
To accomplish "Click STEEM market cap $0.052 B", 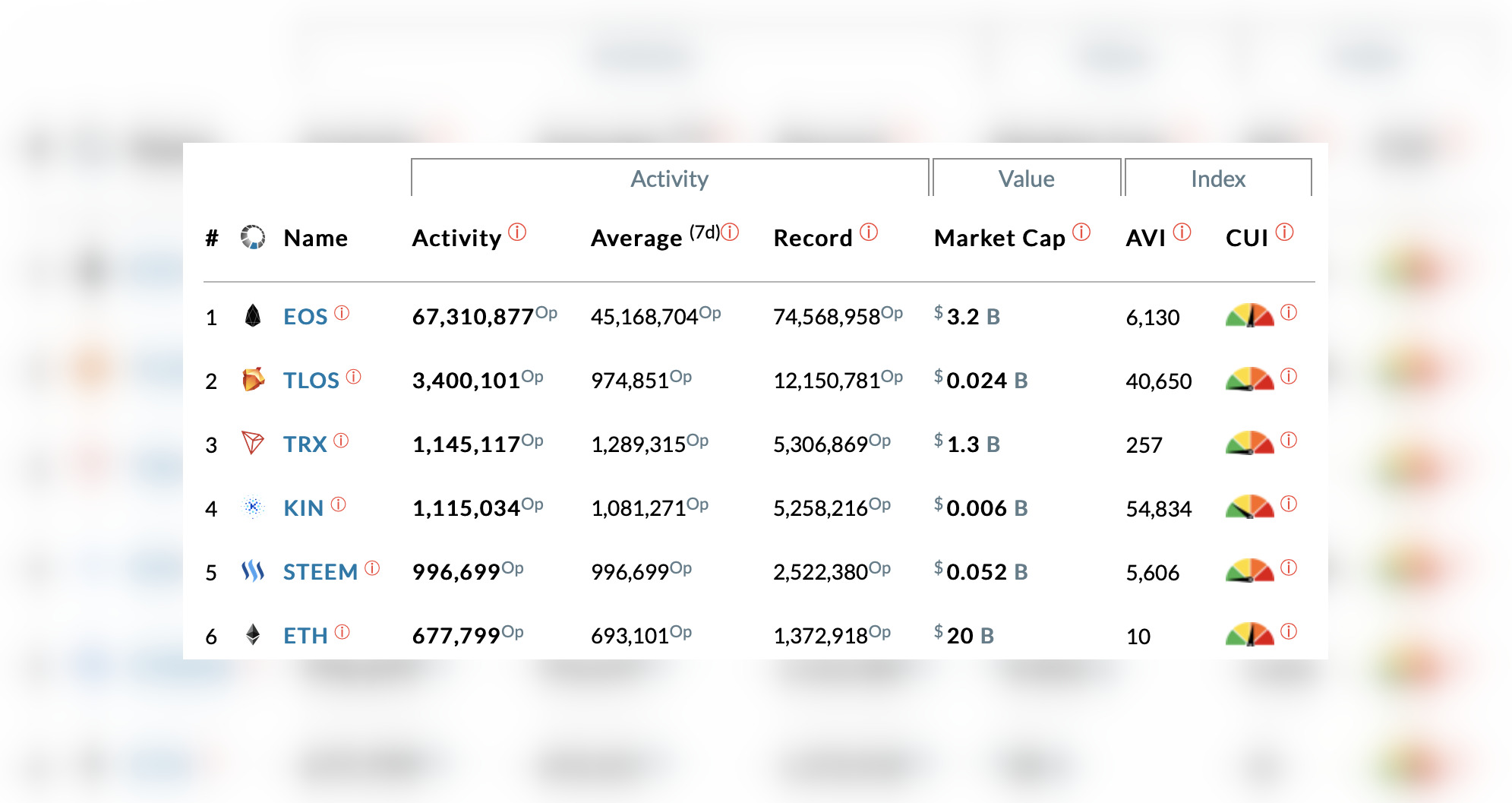I will [x=981, y=571].
